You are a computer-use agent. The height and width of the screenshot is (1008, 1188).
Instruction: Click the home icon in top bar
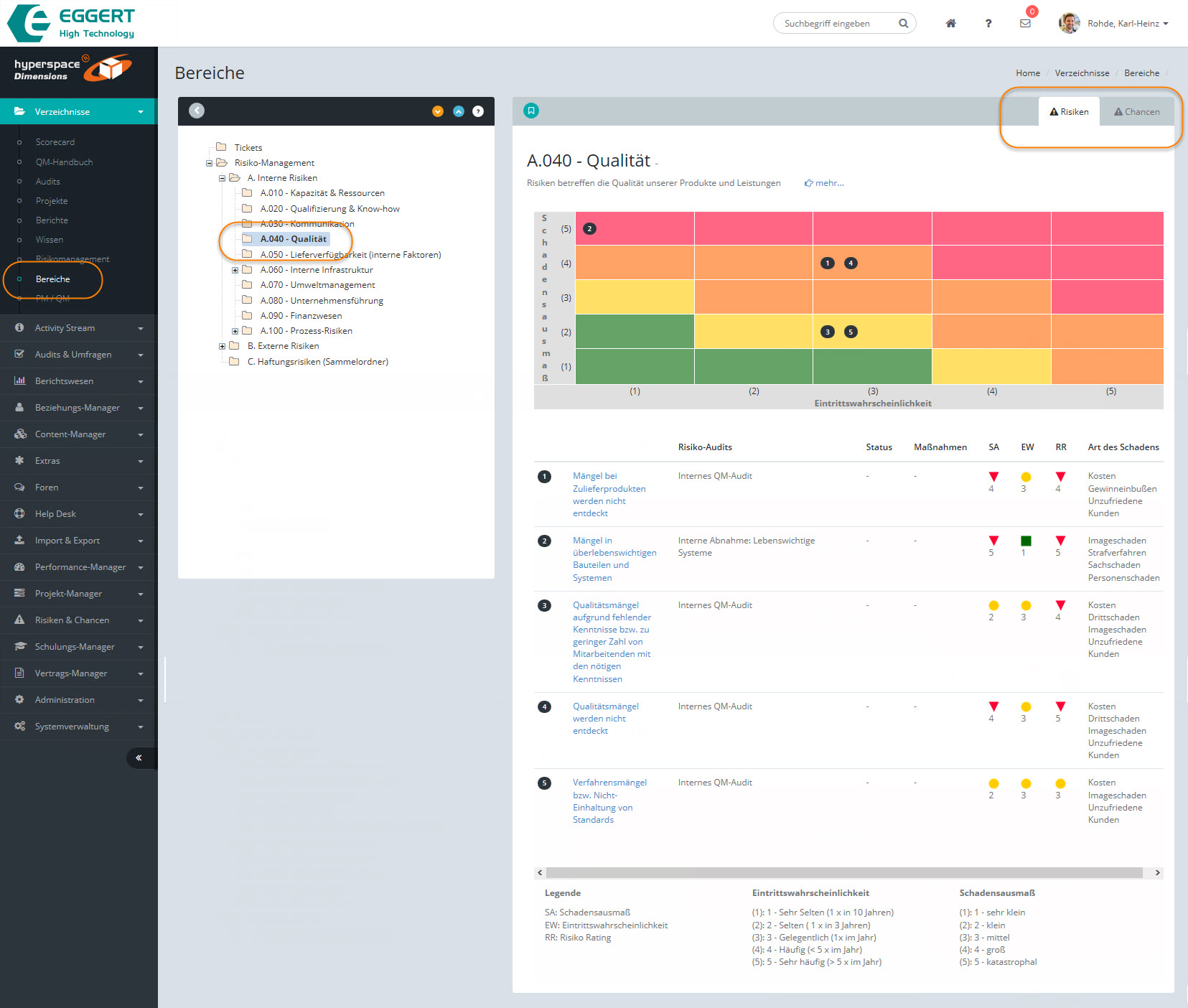[950, 23]
